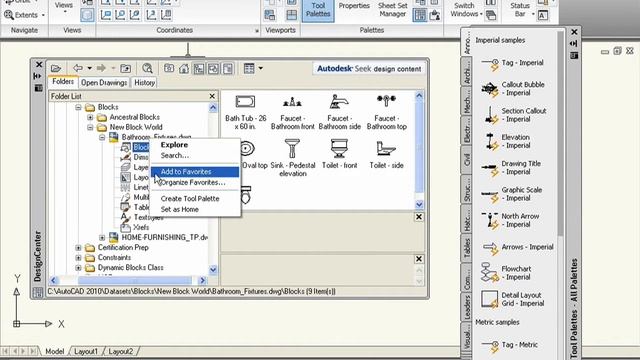
Task: Click the Graphic Scale - Imperial tool
Action: 512,194
